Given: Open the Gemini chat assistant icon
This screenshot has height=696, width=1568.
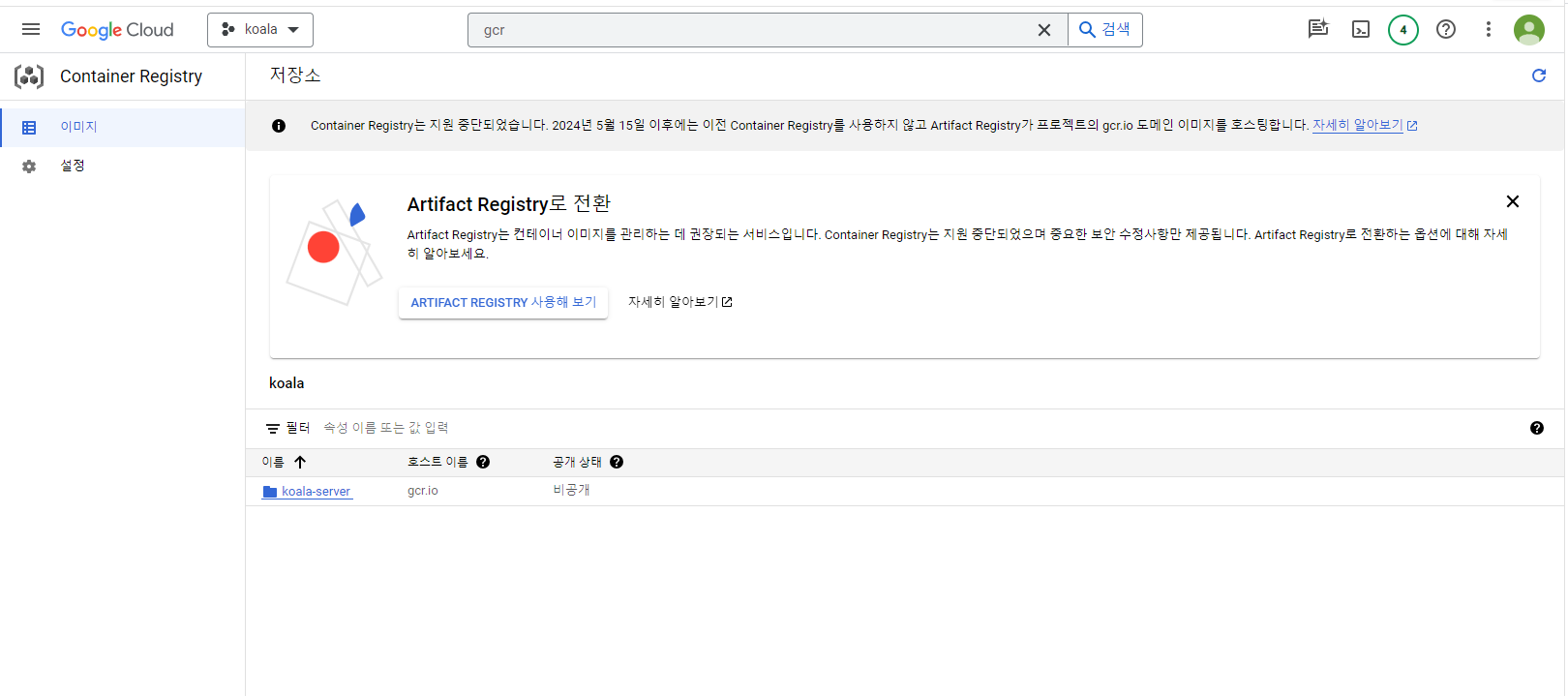Looking at the screenshot, I should (1318, 29).
